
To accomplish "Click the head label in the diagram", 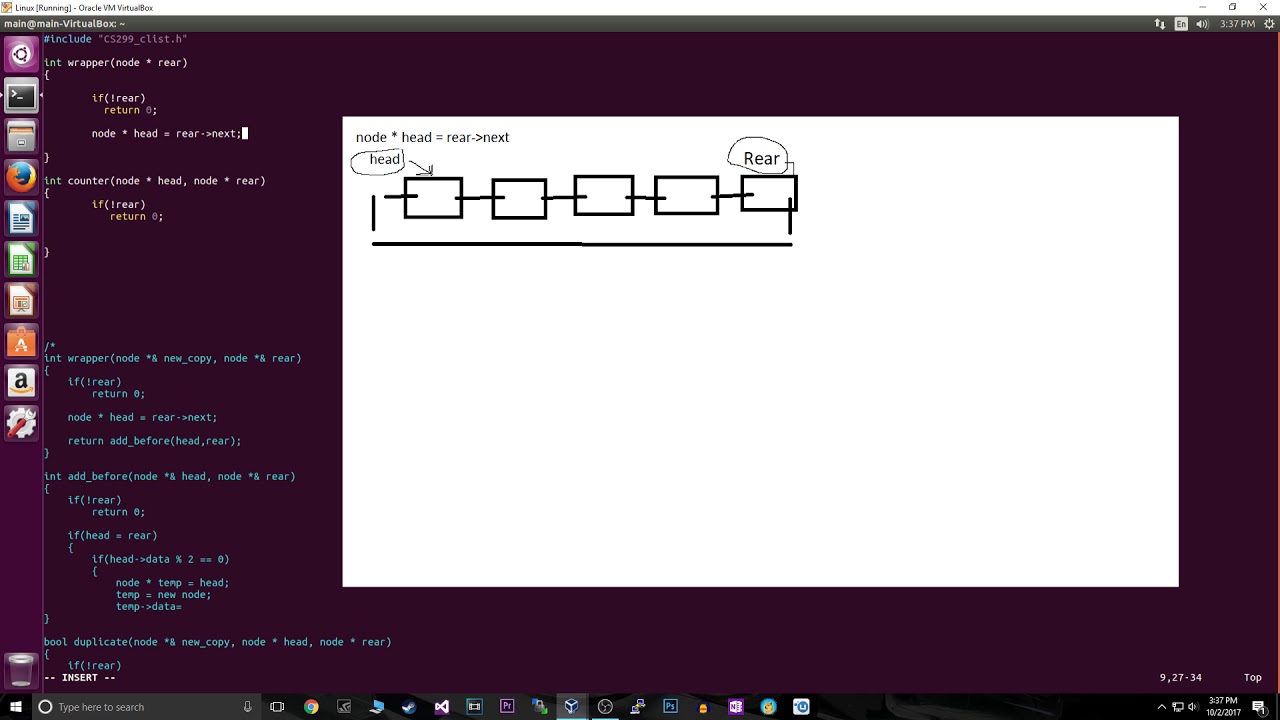I will coord(385,159).
